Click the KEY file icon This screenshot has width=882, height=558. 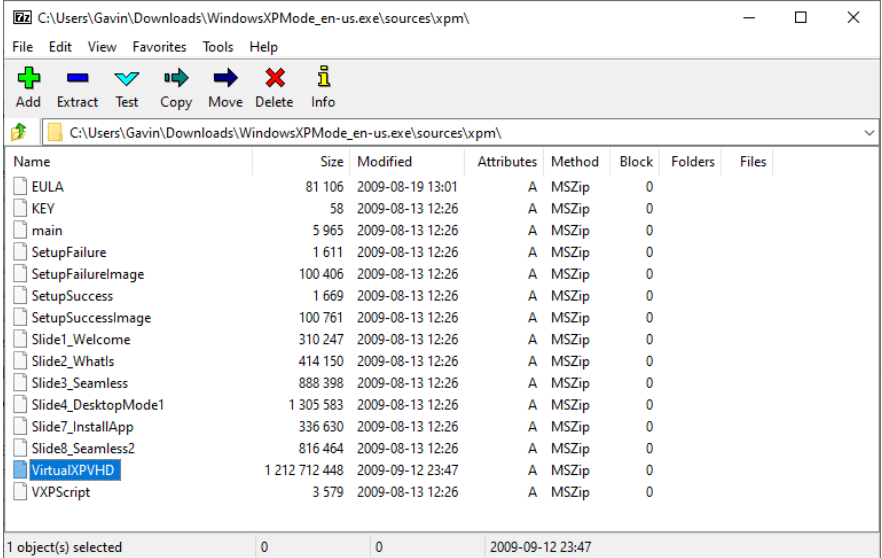click(x=20, y=209)
